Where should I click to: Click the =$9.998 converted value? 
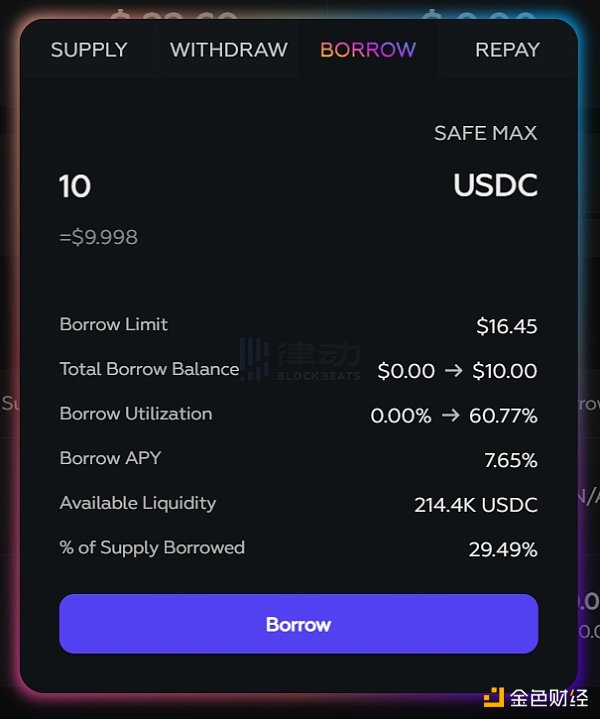(99, 238)
